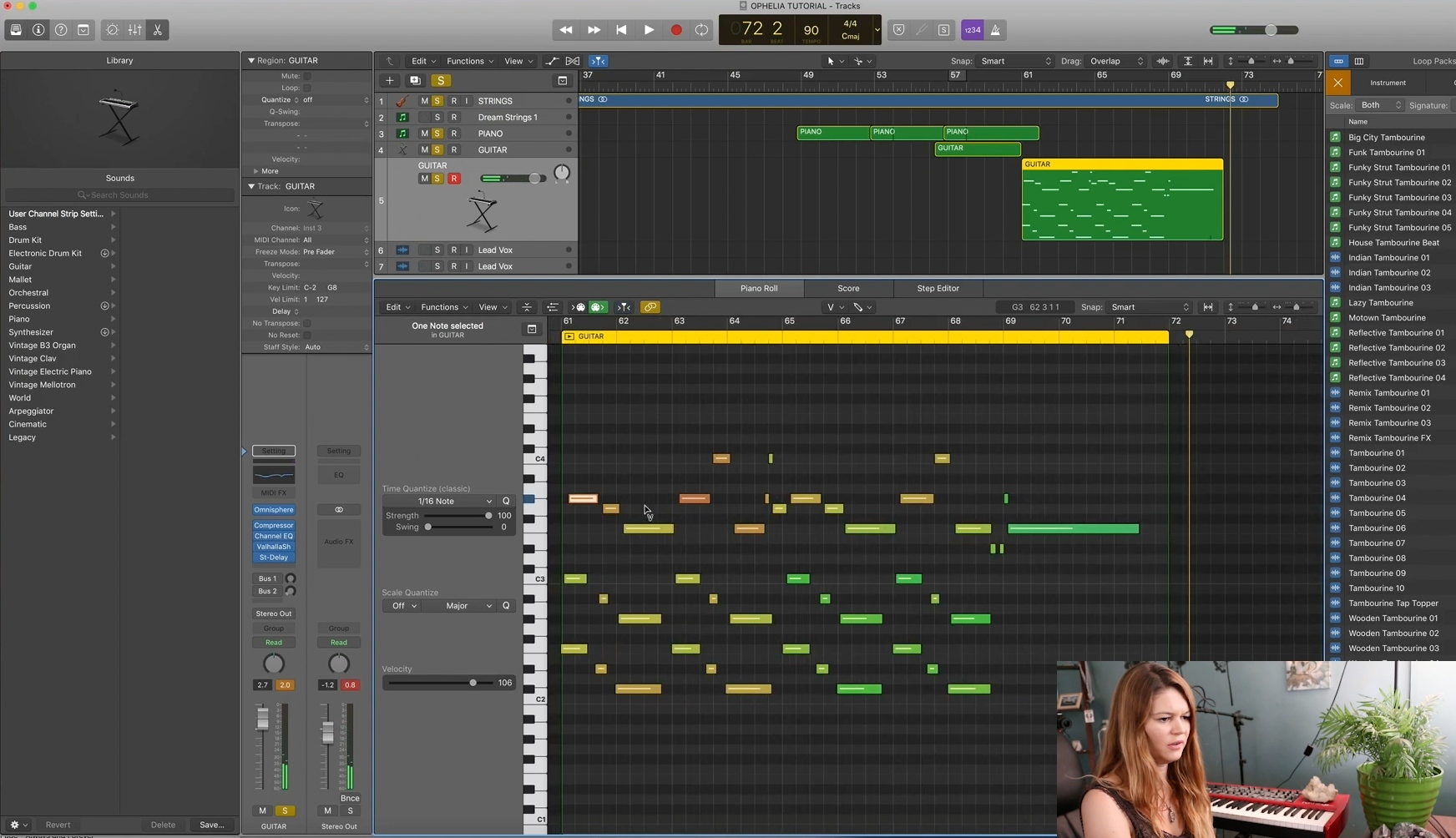Toggle the Editors scissors icon

click(157, 30)
